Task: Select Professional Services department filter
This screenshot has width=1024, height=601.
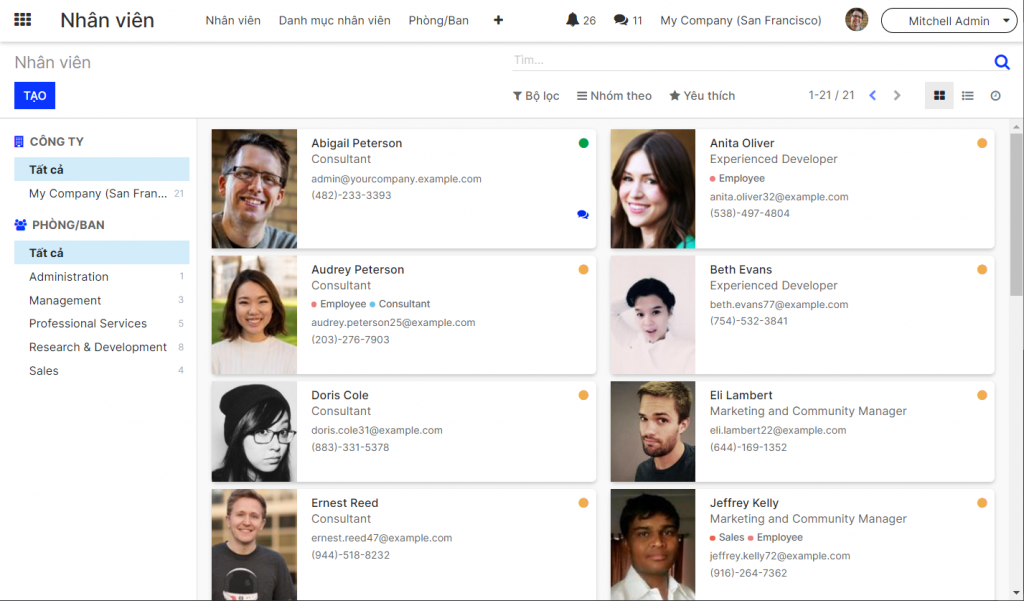Action: tap(102, 323)
